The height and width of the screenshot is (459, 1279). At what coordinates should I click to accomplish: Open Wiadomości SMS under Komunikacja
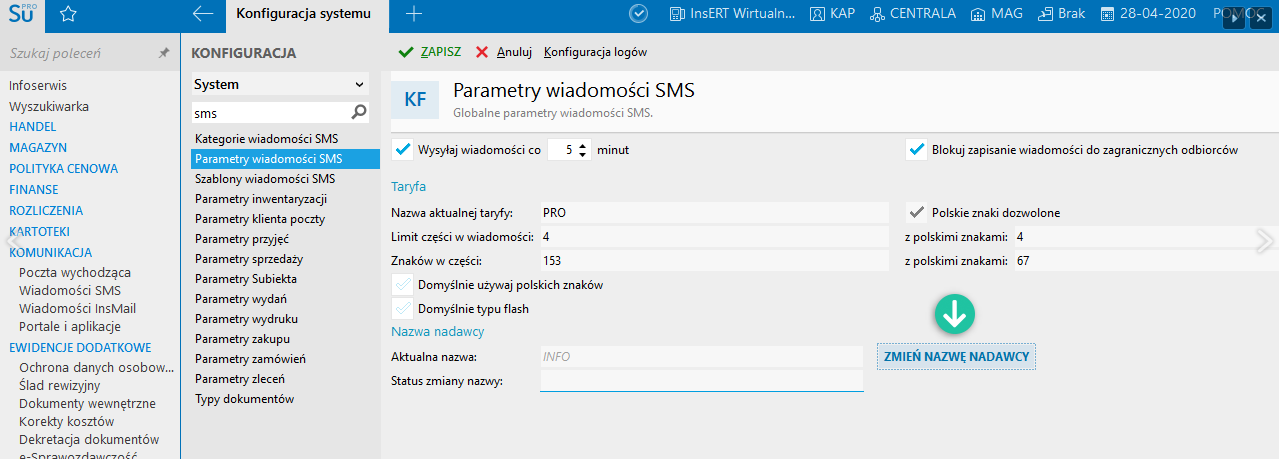click(x=70, y=290)
